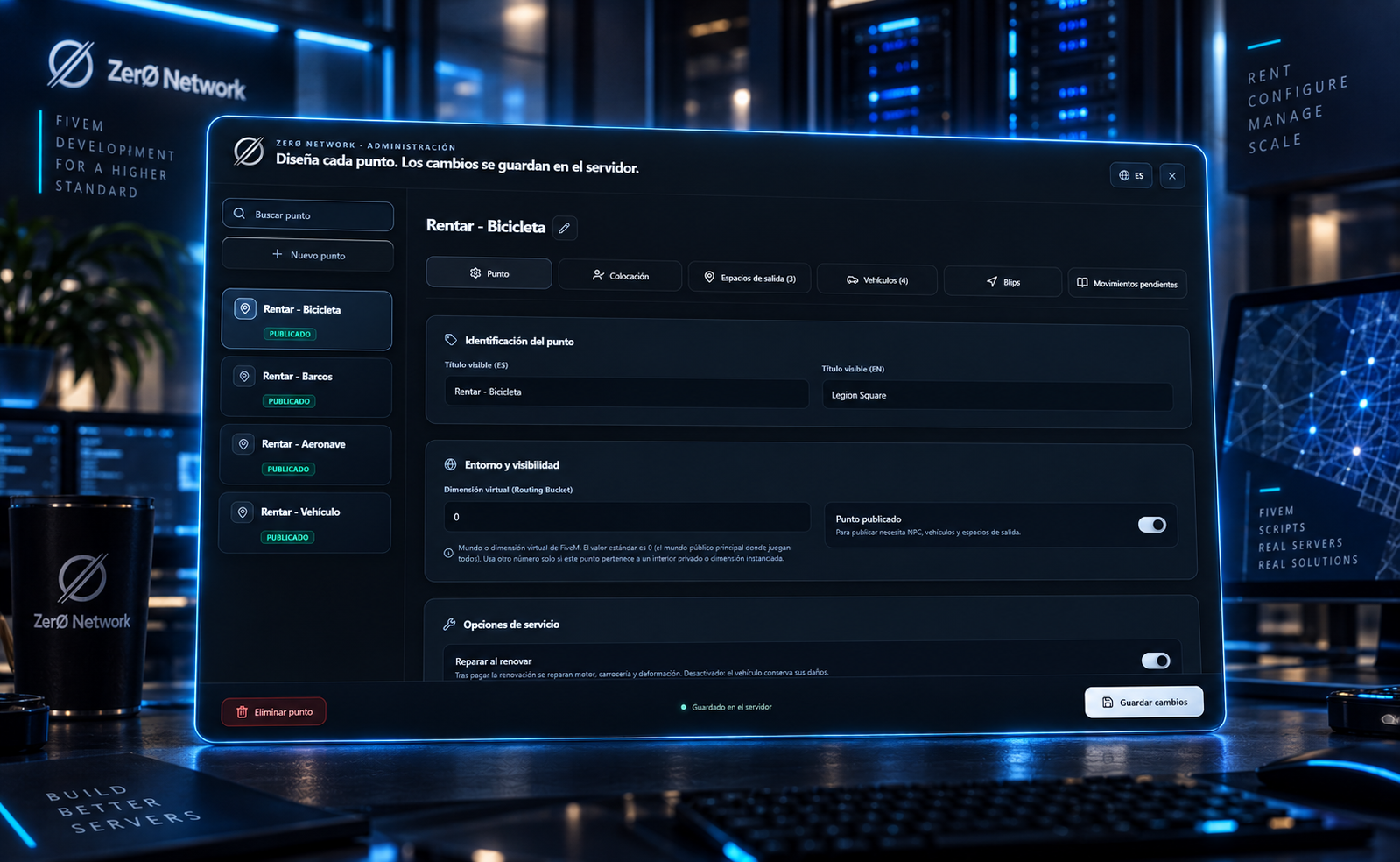
Task: Click the tag icon beside Identificación del punto
Action: tap(451, 340)
